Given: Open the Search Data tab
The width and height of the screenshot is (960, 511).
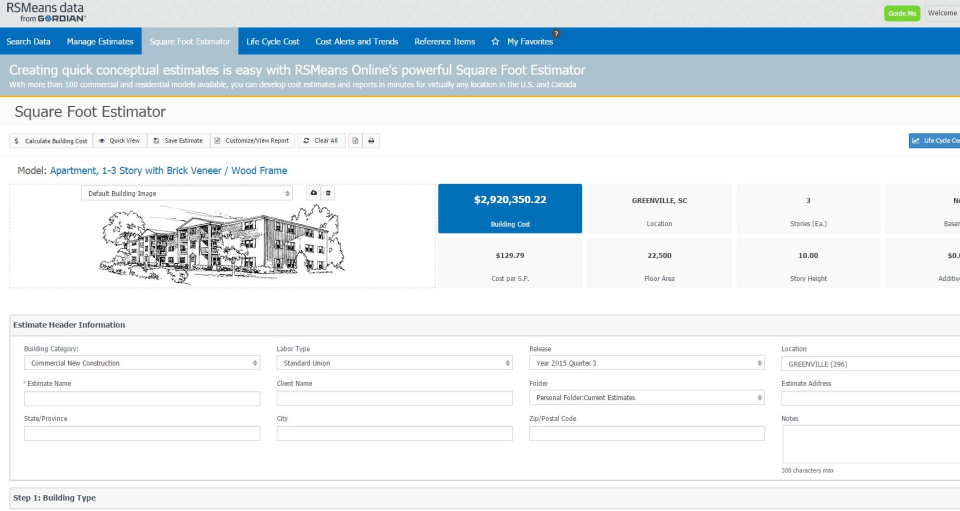Looking at the screenshot, I should coord(28,42).
